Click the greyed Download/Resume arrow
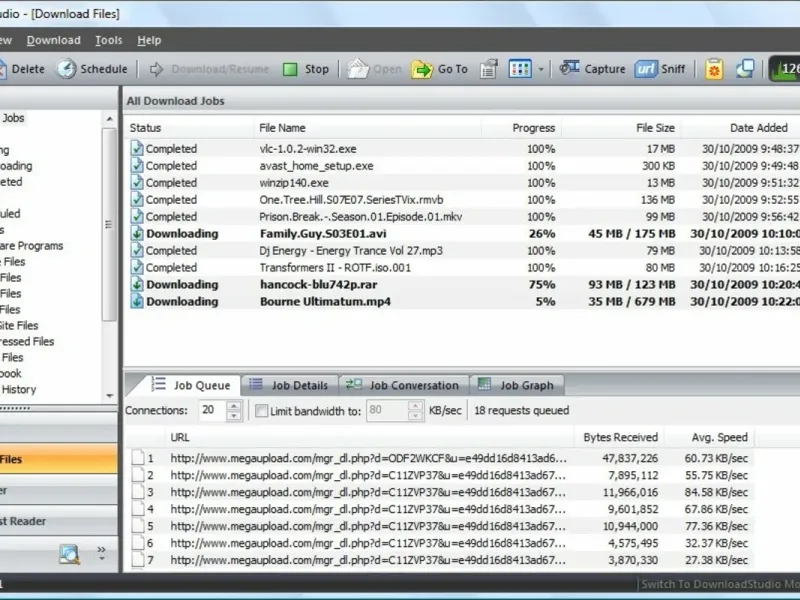Viewport: 800px width, 600px height. 157,69
